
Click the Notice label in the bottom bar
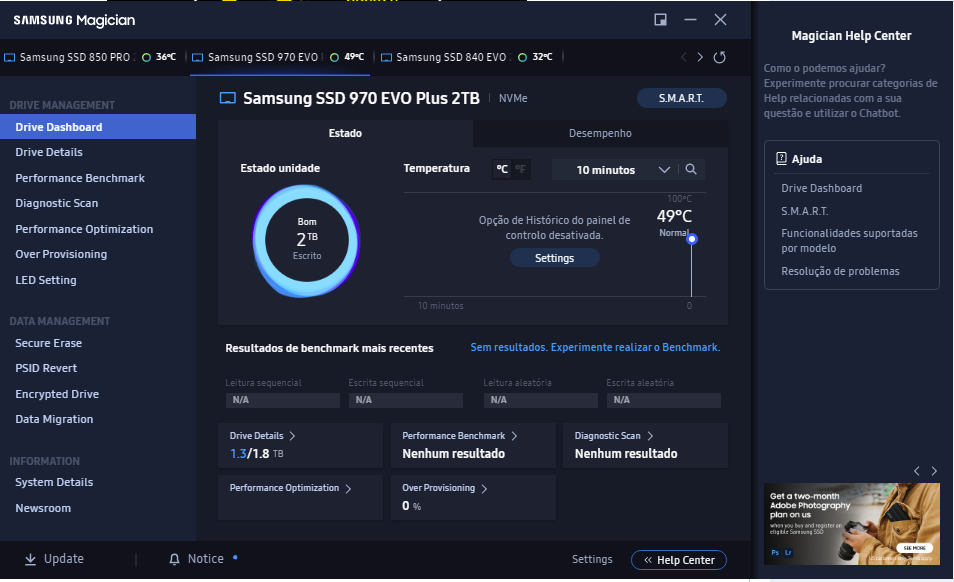[206, 559]
